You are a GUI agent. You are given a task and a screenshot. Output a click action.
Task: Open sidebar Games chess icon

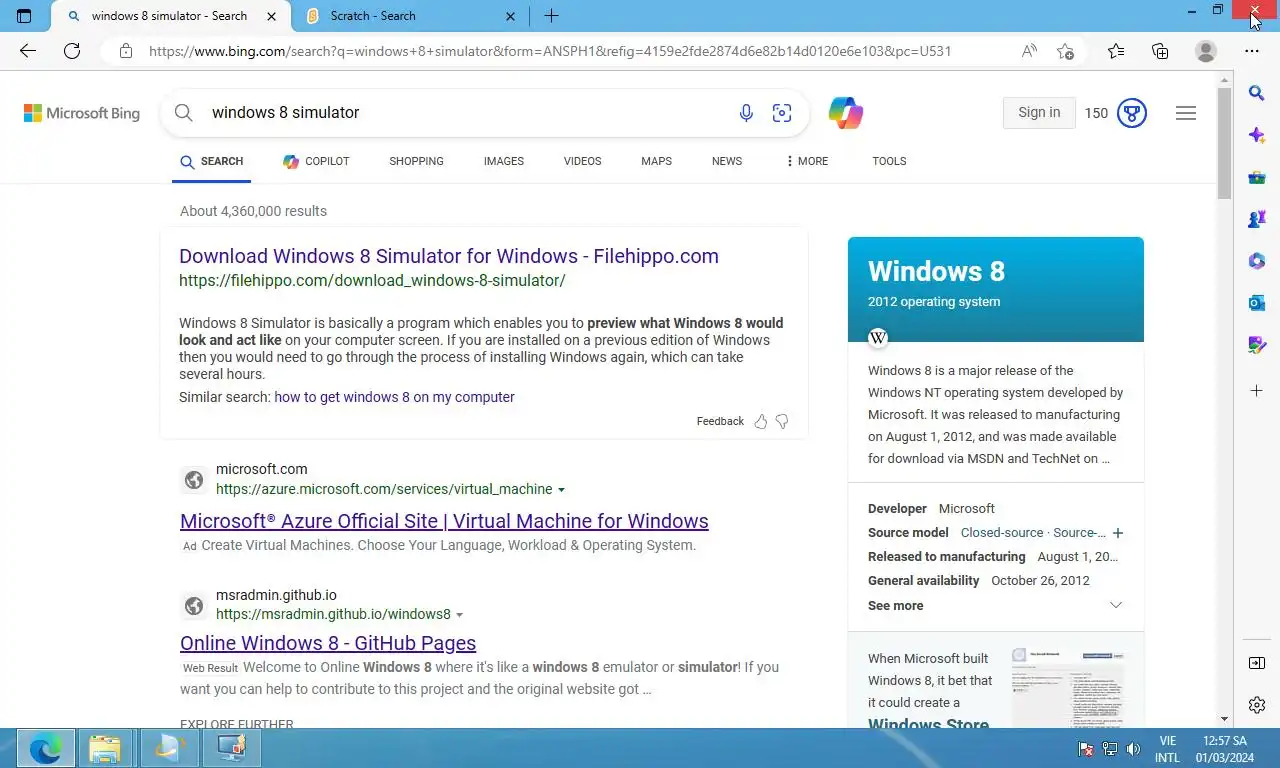[1257, 219]
